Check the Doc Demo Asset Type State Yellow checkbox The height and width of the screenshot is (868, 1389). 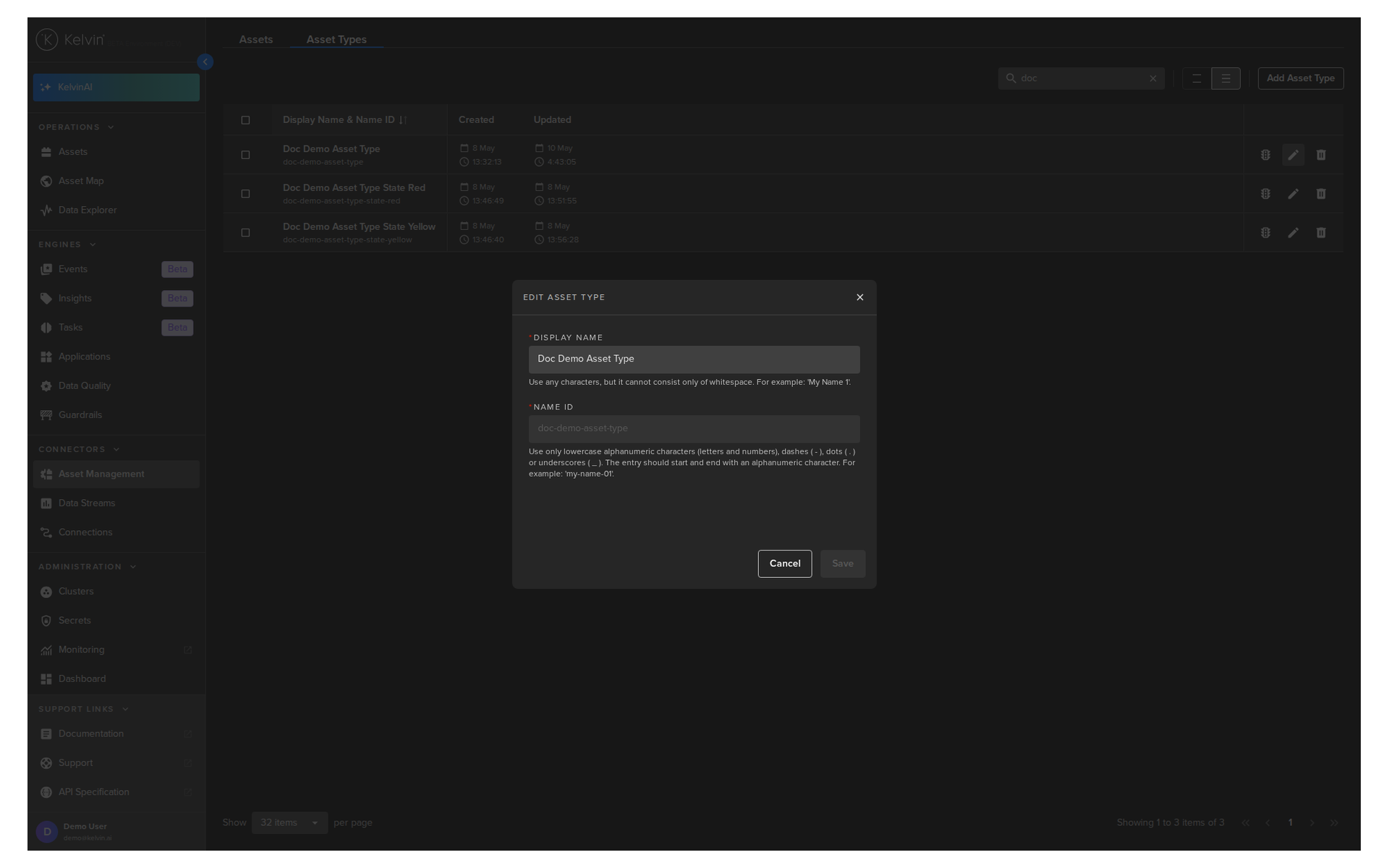coord(245,233)
